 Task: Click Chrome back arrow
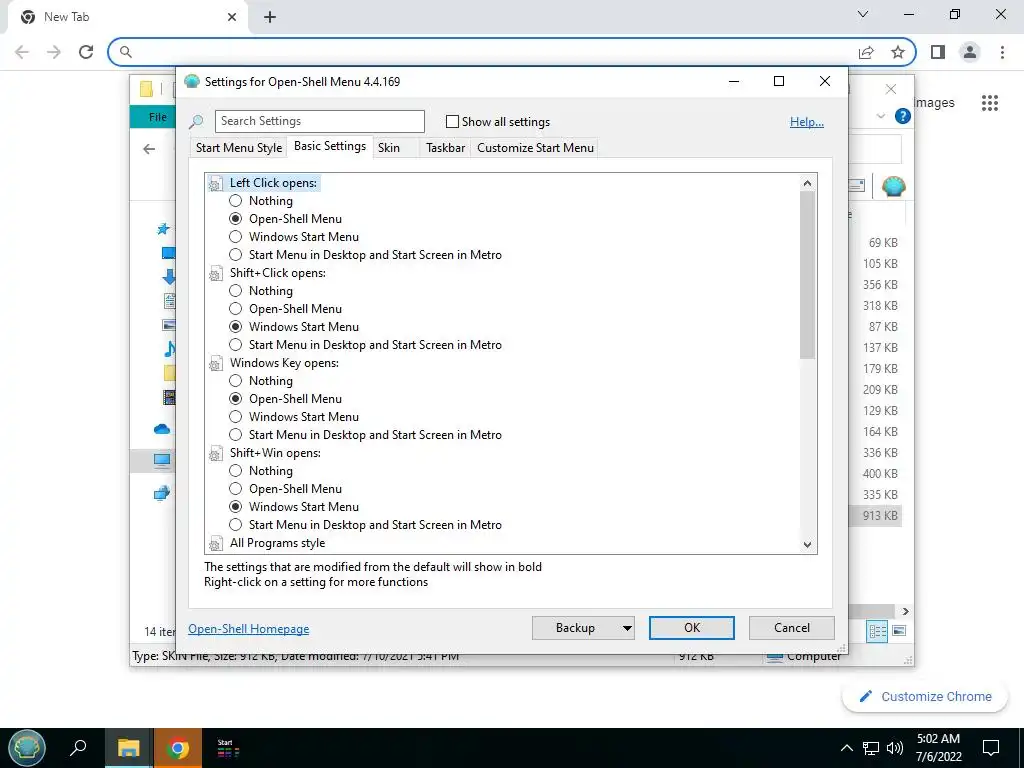[22, 52]
